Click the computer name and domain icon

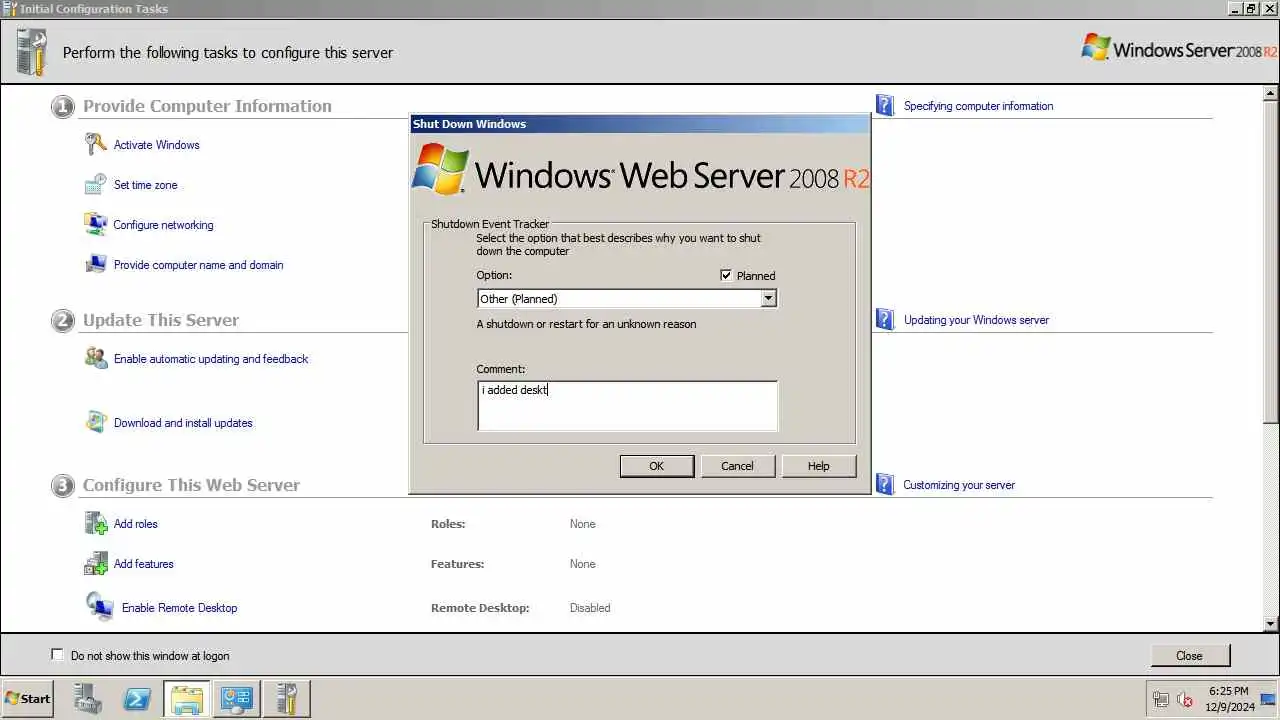click(95, 265)
